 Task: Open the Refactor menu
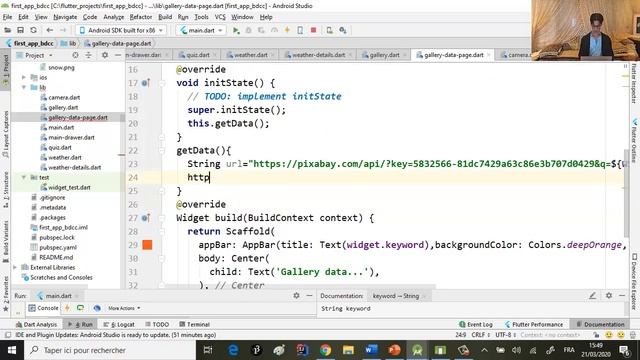coord(141,17)
